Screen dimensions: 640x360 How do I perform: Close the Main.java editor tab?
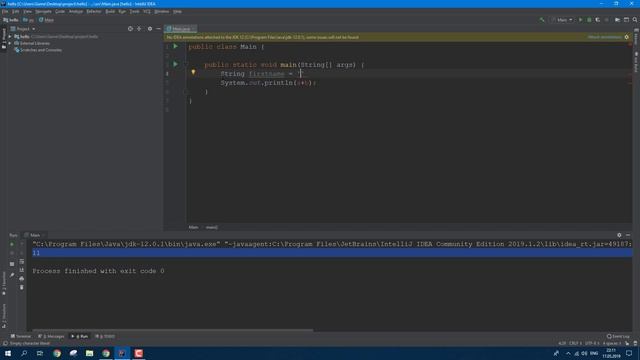pyautogui.click(x=193, y=29)
